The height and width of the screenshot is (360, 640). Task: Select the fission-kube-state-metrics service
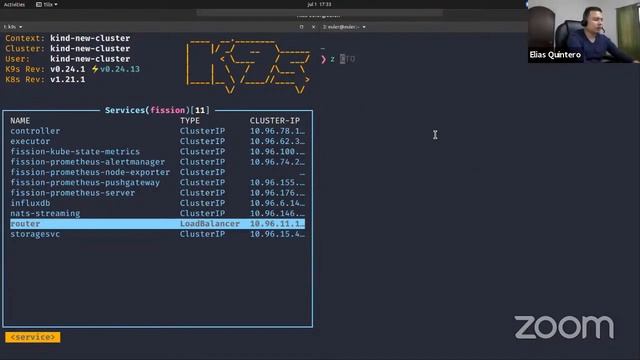coord(158,151)
